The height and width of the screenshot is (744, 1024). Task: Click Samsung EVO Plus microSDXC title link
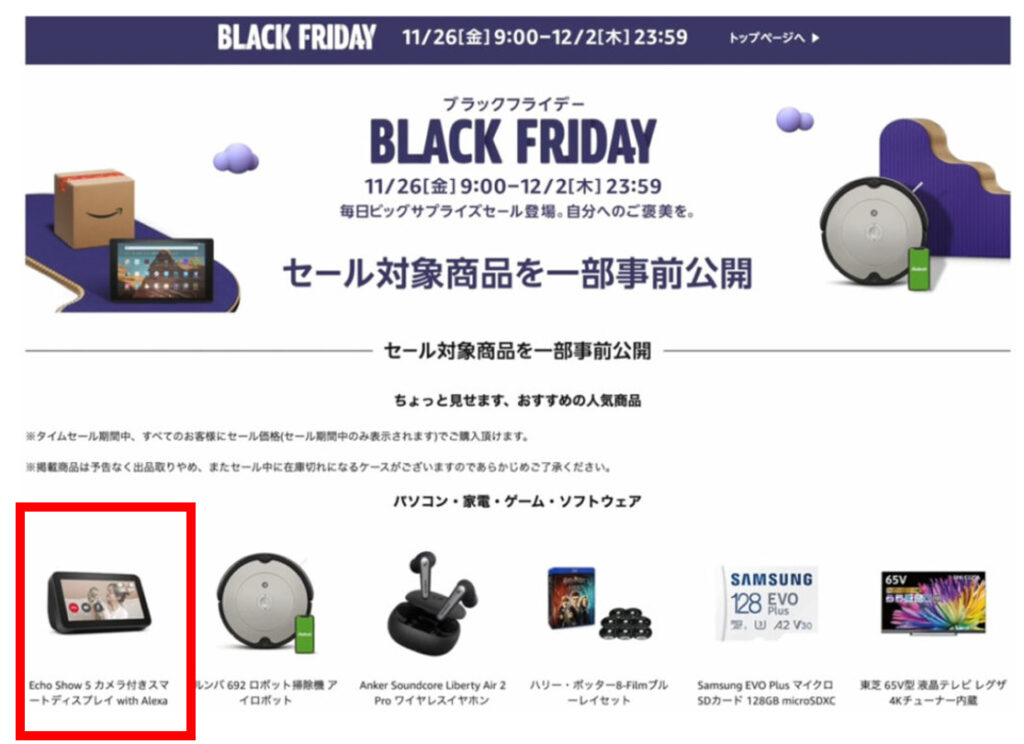766,693
